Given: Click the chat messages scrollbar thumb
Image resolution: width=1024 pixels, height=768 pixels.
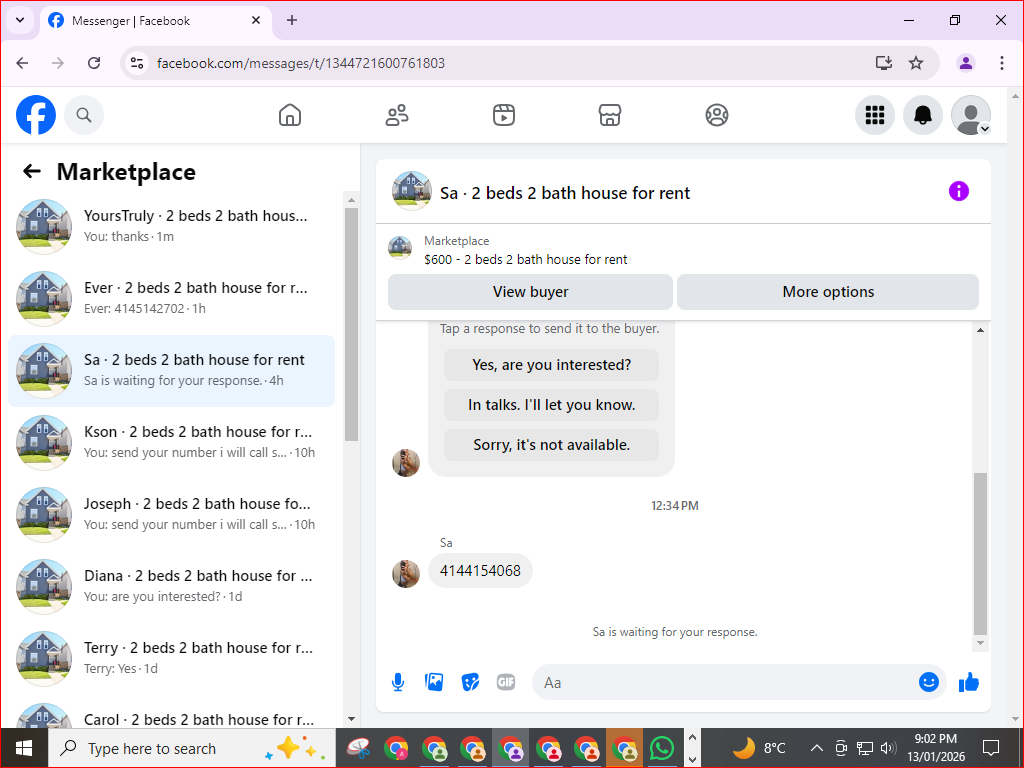Looking at the screenshot, I should click(980, 553).
